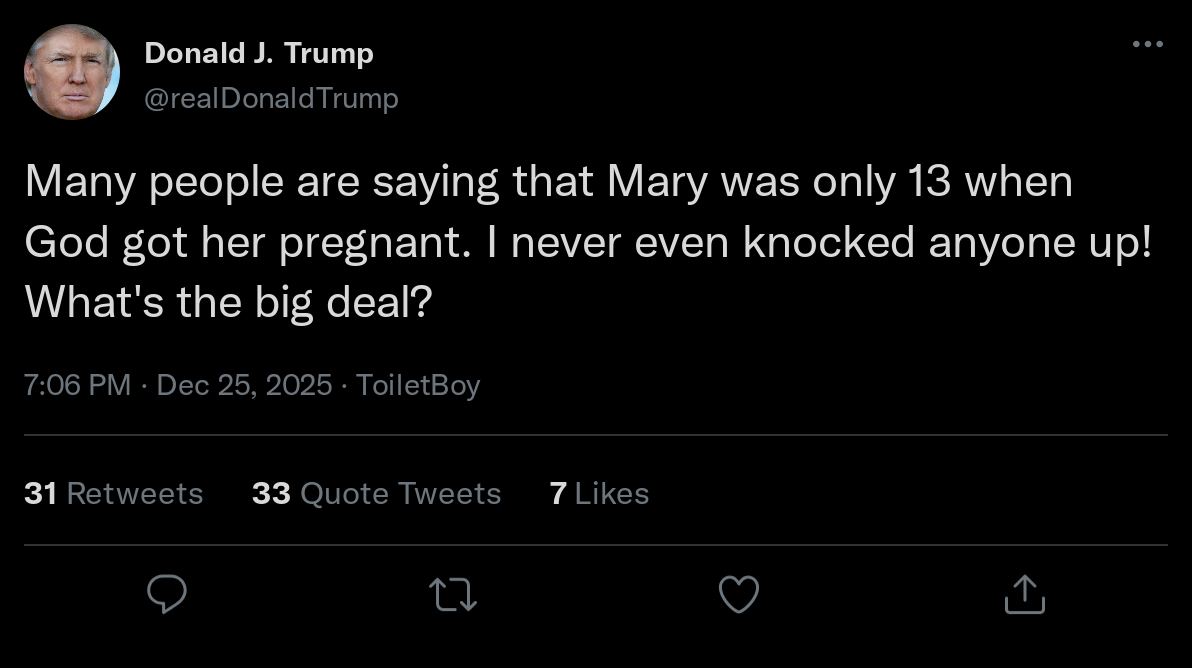Screen dimensions: 1192x668
Task: Click the 7:06 PM timestamp
Action: pos(77,386)
